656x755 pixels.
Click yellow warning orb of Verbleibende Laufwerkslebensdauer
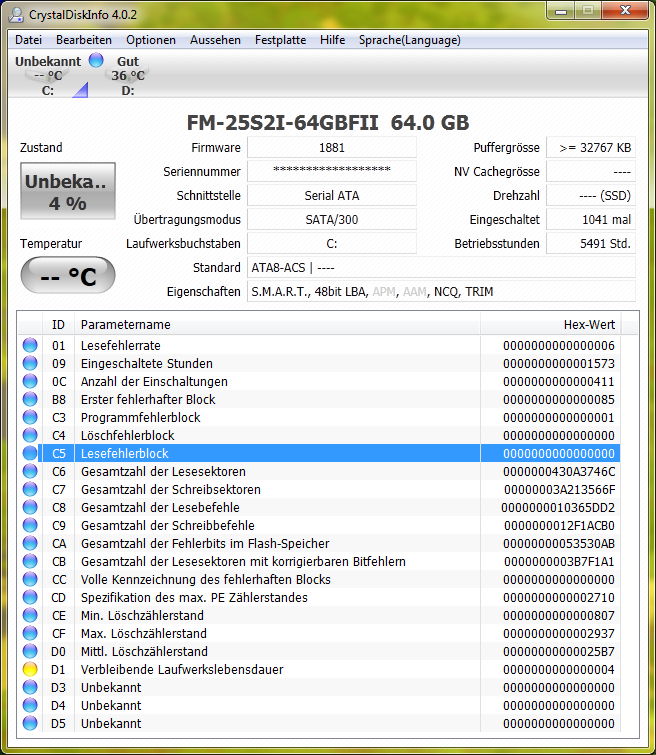pos(30,669)
